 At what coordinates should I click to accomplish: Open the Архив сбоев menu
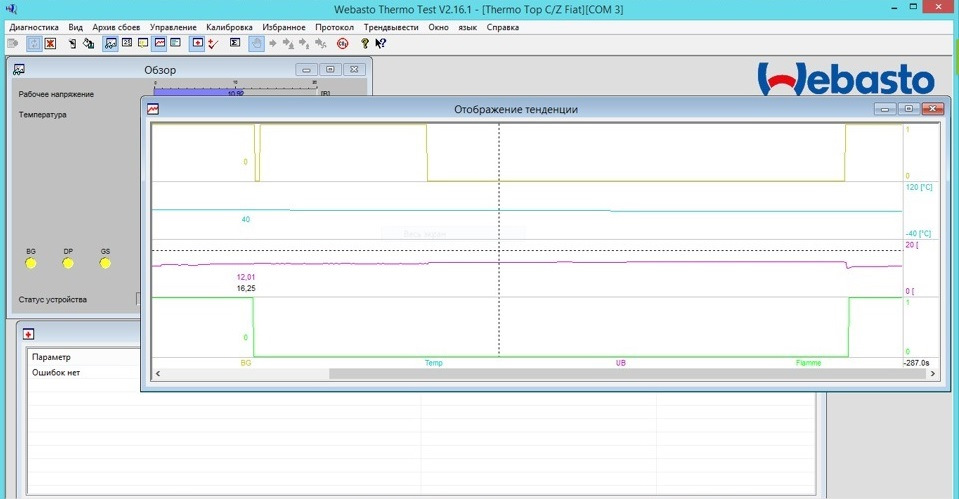click(116, 27)
